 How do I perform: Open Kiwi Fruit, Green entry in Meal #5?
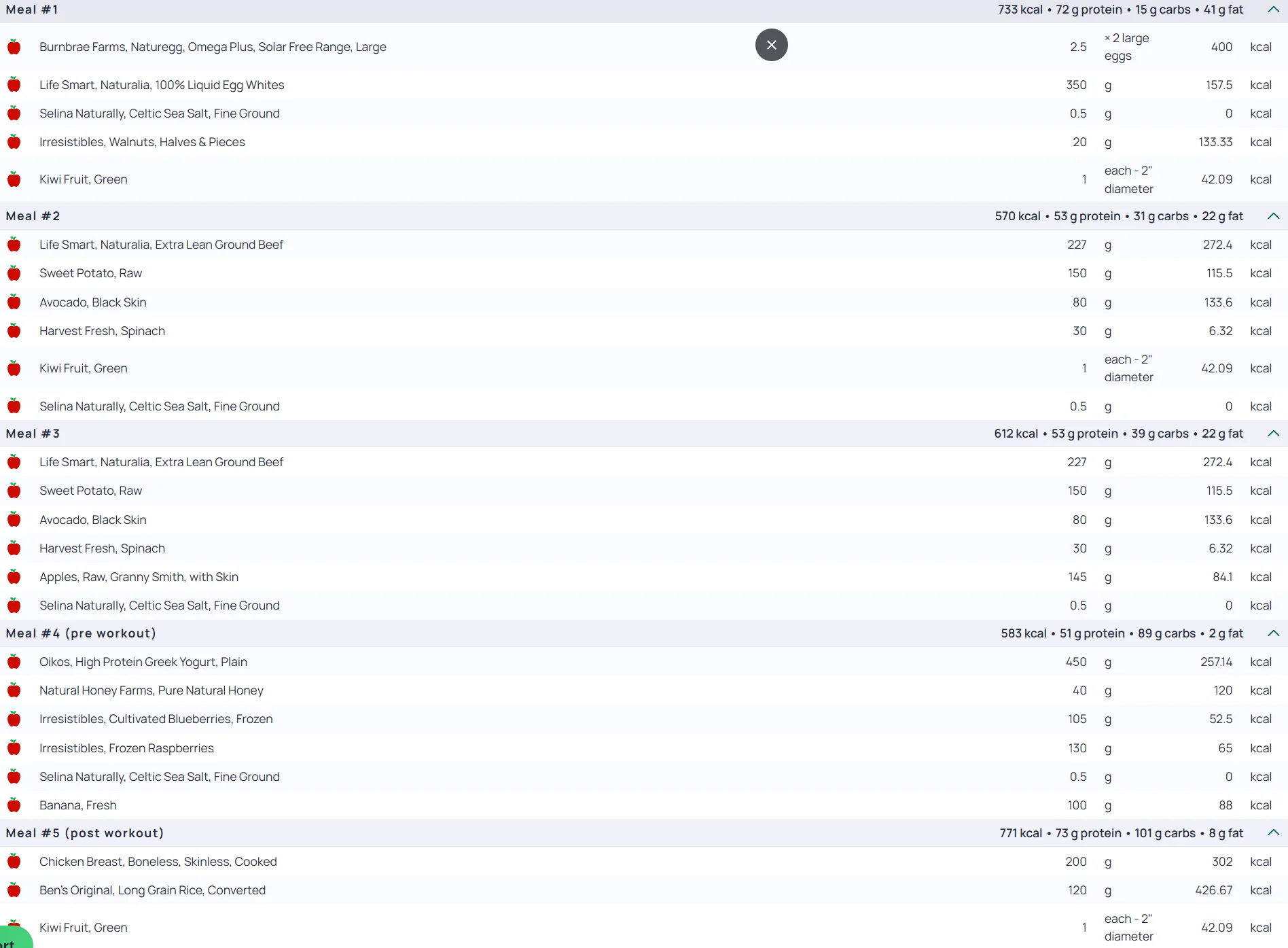84,928
